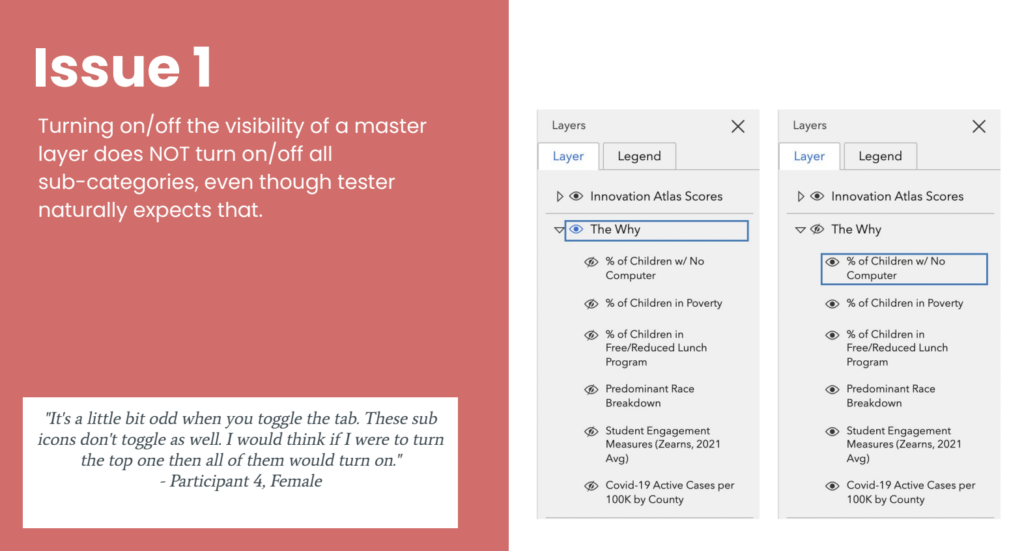Toggle The Why eye icon in left panel
The height and width of the screenshot is (551, 1024).
tap(576, 229)
